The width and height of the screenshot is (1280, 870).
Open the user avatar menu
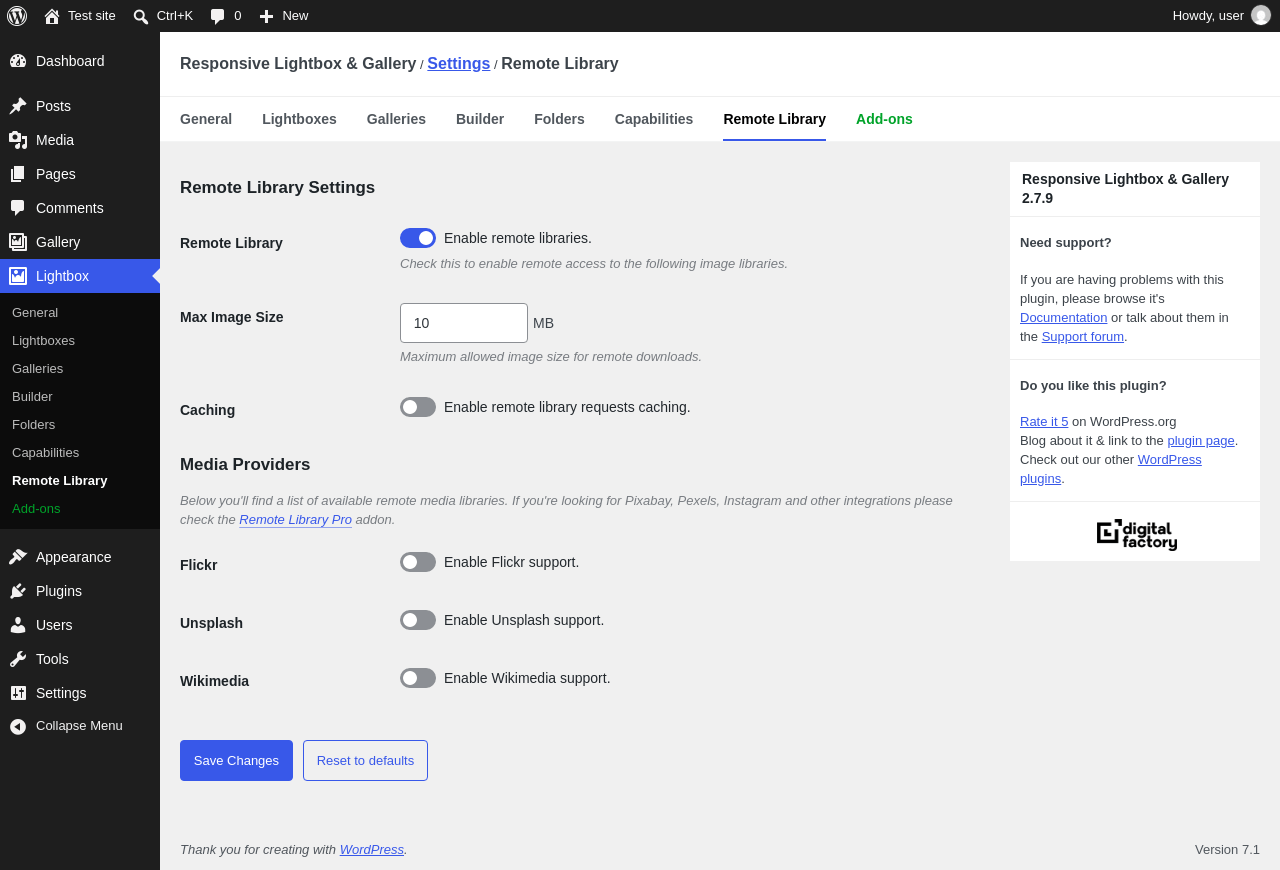coord(1261,15)
